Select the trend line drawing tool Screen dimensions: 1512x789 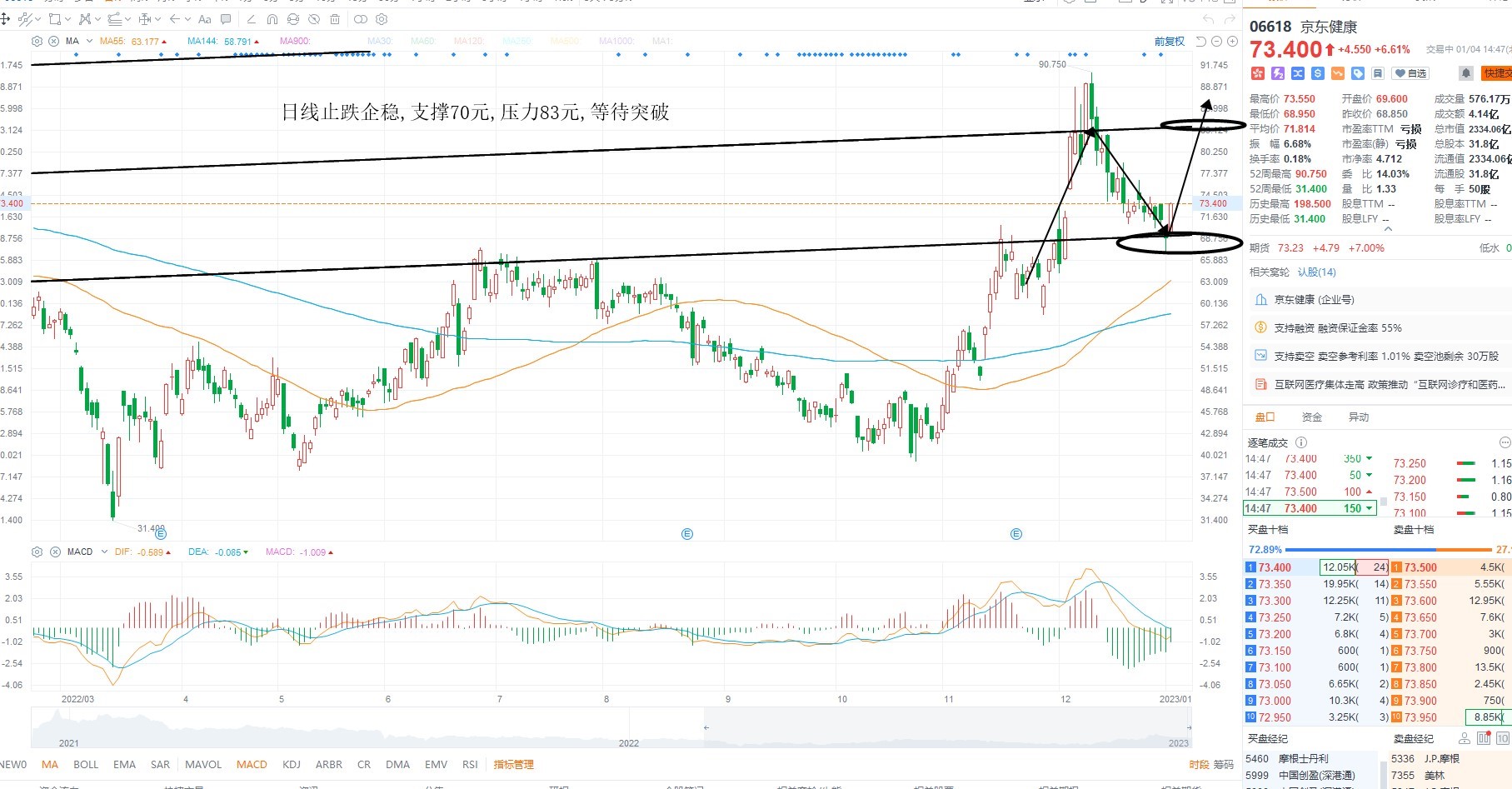click(x=25, y=19)
